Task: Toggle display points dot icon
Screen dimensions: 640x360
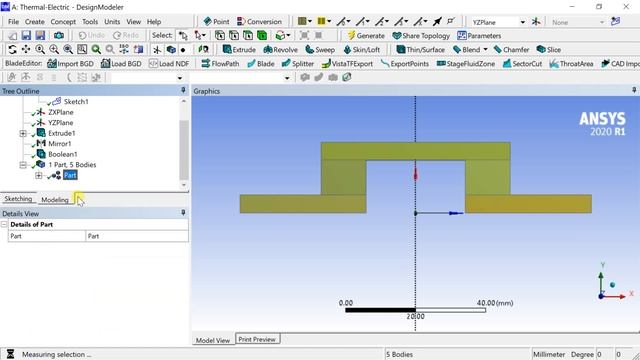Action: point(183,49)
